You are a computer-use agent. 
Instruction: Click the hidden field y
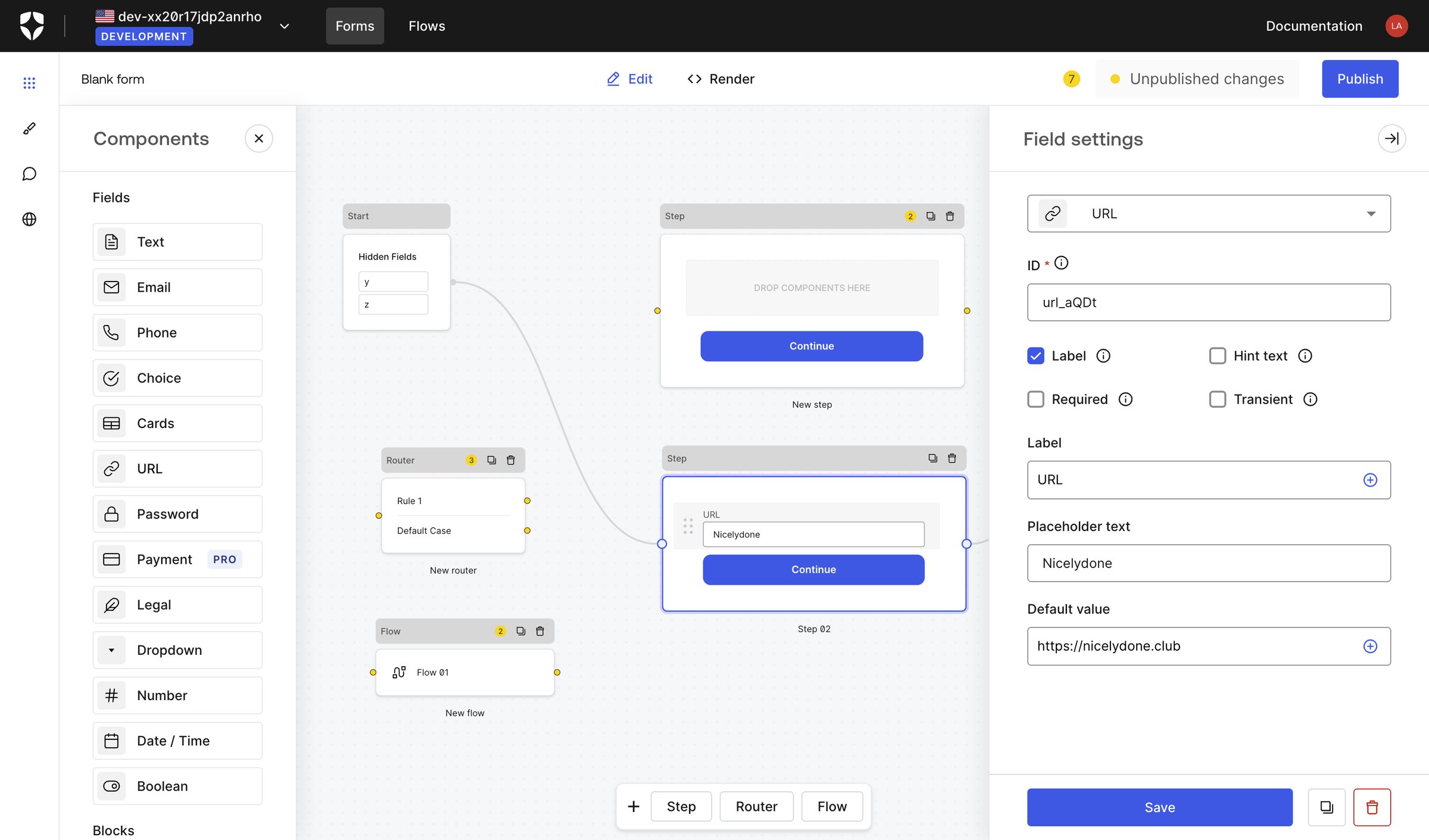pos(393,282)
